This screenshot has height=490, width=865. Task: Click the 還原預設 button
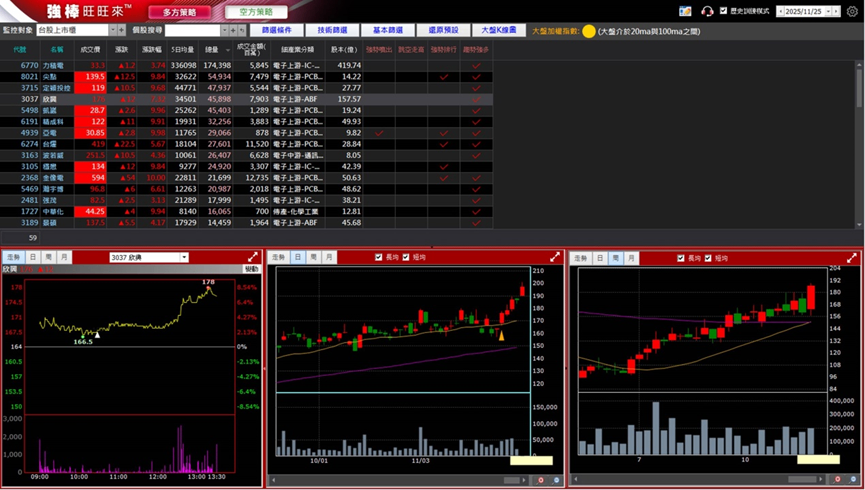(x=443, y=30)
